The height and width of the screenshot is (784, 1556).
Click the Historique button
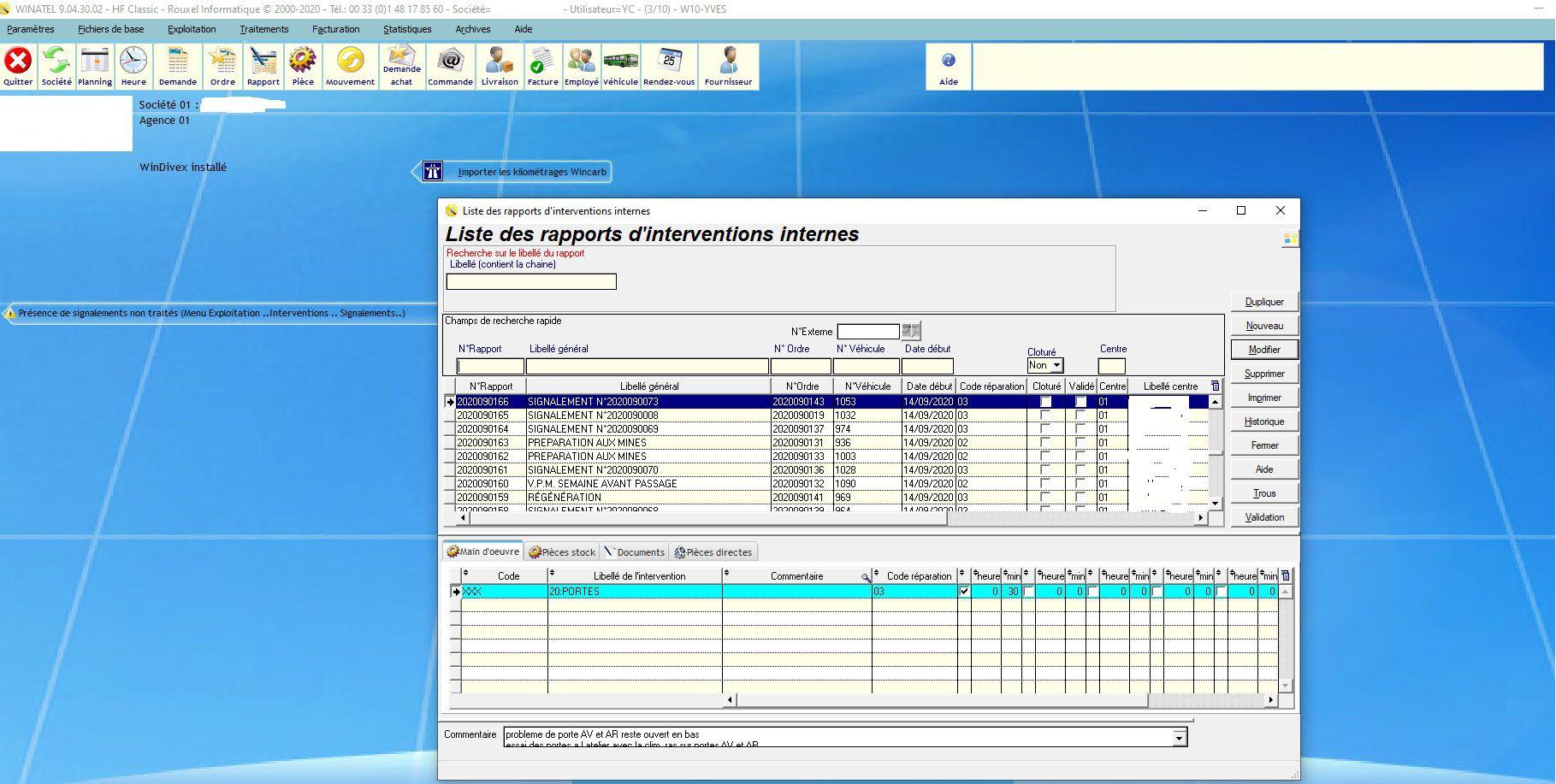pyautogui.click(x=1264, y=421)
